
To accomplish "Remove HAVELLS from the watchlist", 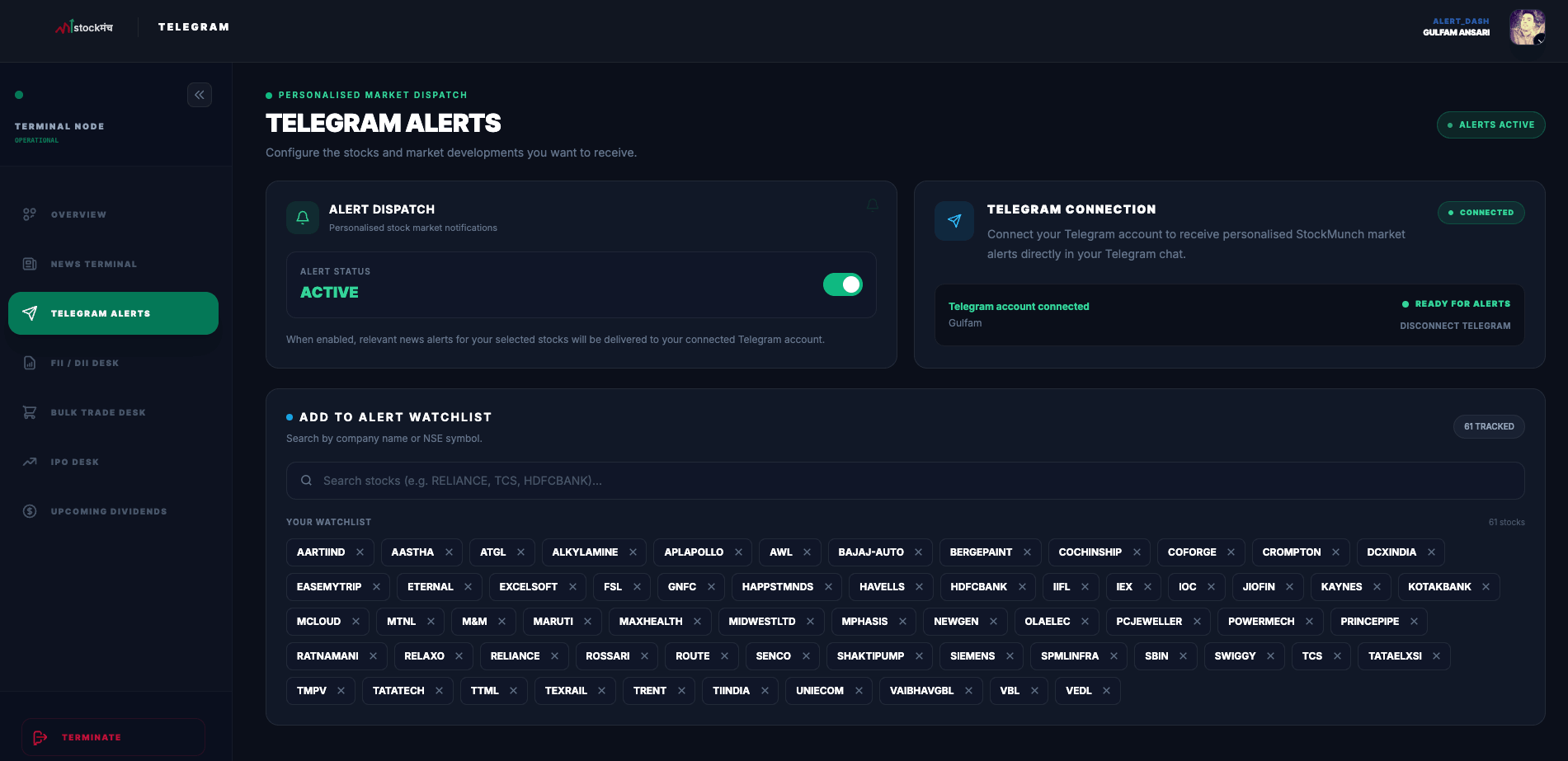I will coord(919,587).
